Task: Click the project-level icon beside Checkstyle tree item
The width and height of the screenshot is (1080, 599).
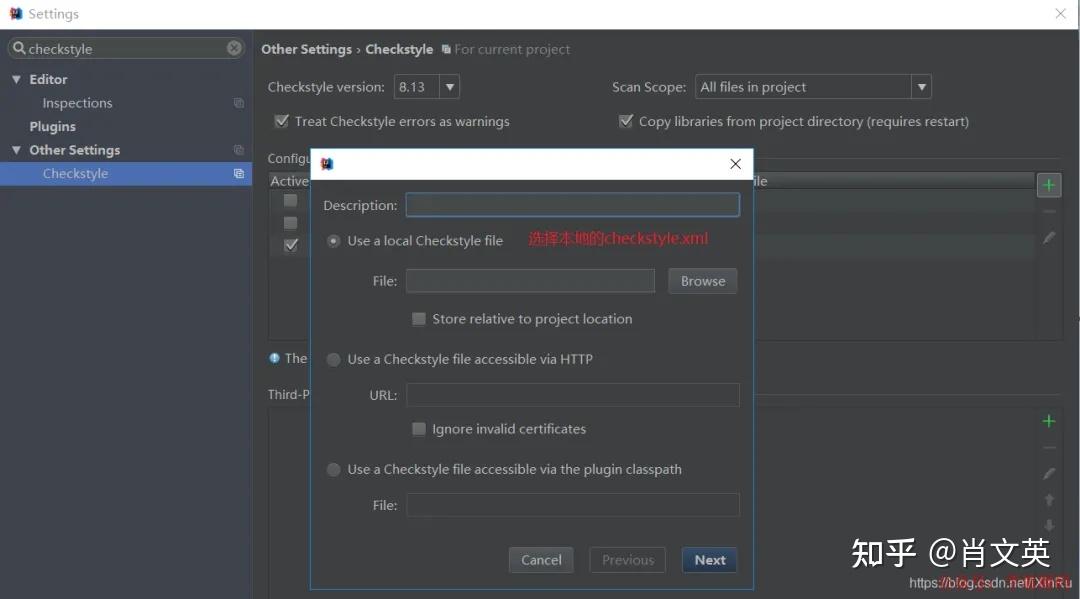Action: [239, 174]
